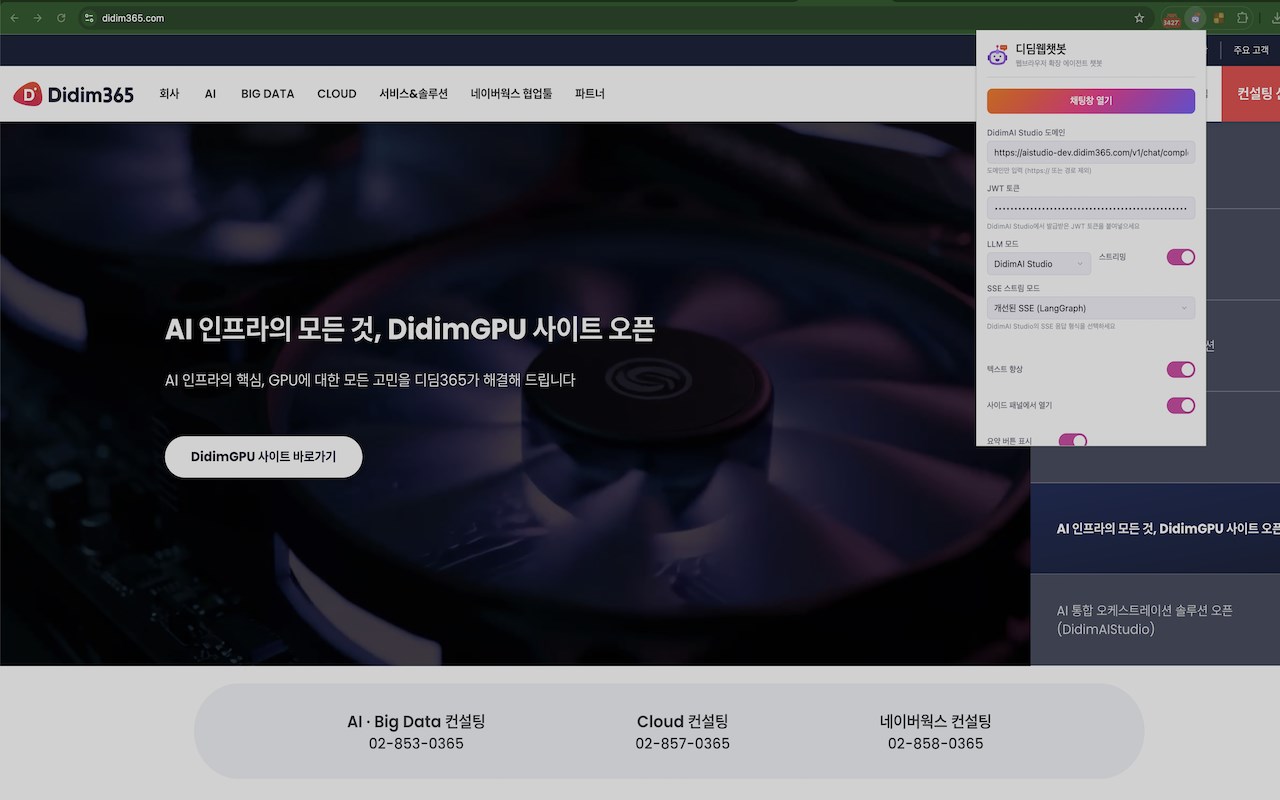This screenshot has width=1280, height=800.
Task: Disable the 사이드 패널에서 열기 switch
Action: [1181, 406]
